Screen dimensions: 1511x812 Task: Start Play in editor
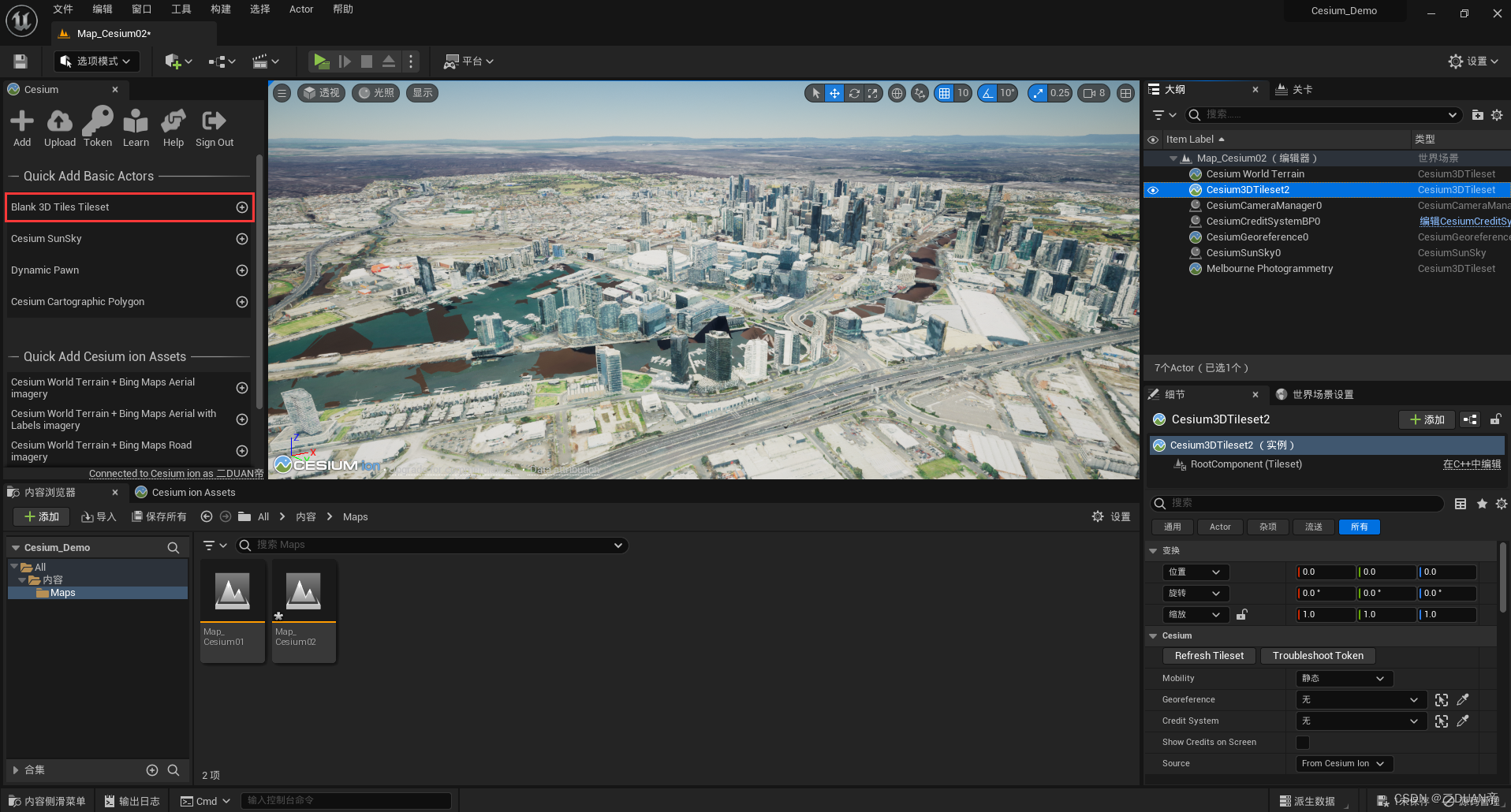320,61
